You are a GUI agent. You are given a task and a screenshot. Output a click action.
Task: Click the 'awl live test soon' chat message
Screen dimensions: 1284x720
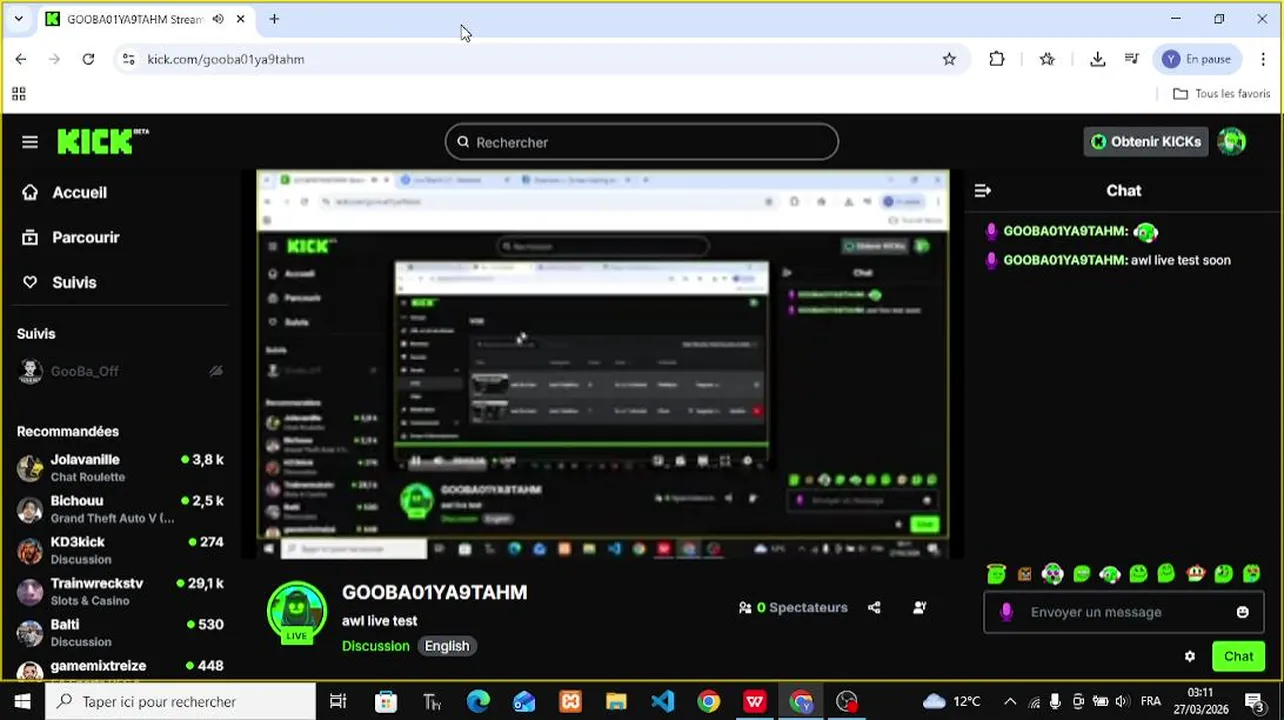[1181, 260]
